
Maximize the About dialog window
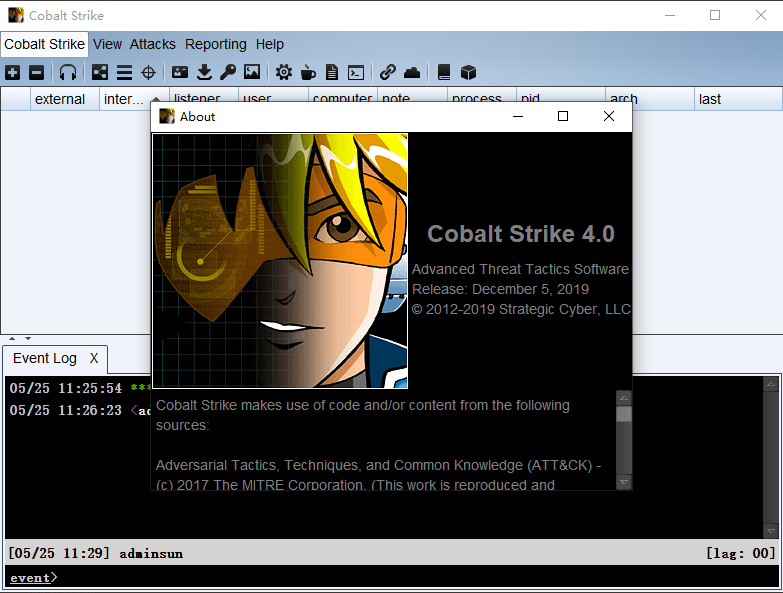tap(563, 116)
